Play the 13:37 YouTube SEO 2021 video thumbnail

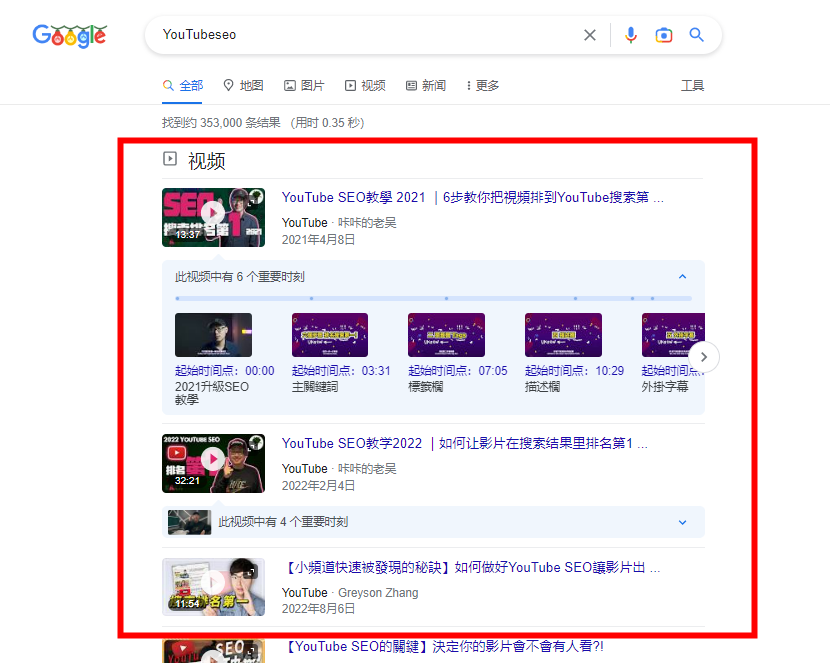(x=213, y=216)
